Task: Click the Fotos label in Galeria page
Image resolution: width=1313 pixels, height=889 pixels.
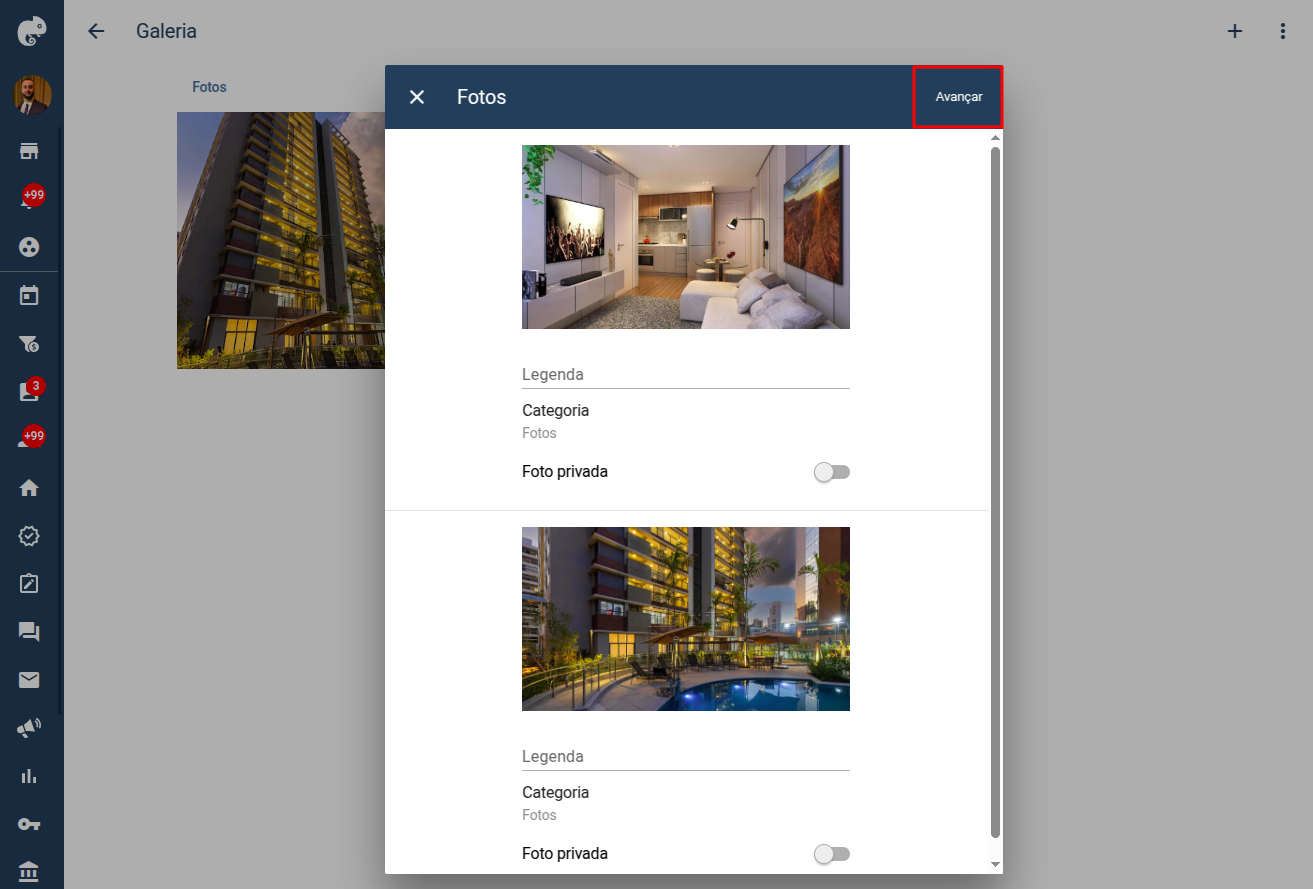Action: tap(209, 87)
